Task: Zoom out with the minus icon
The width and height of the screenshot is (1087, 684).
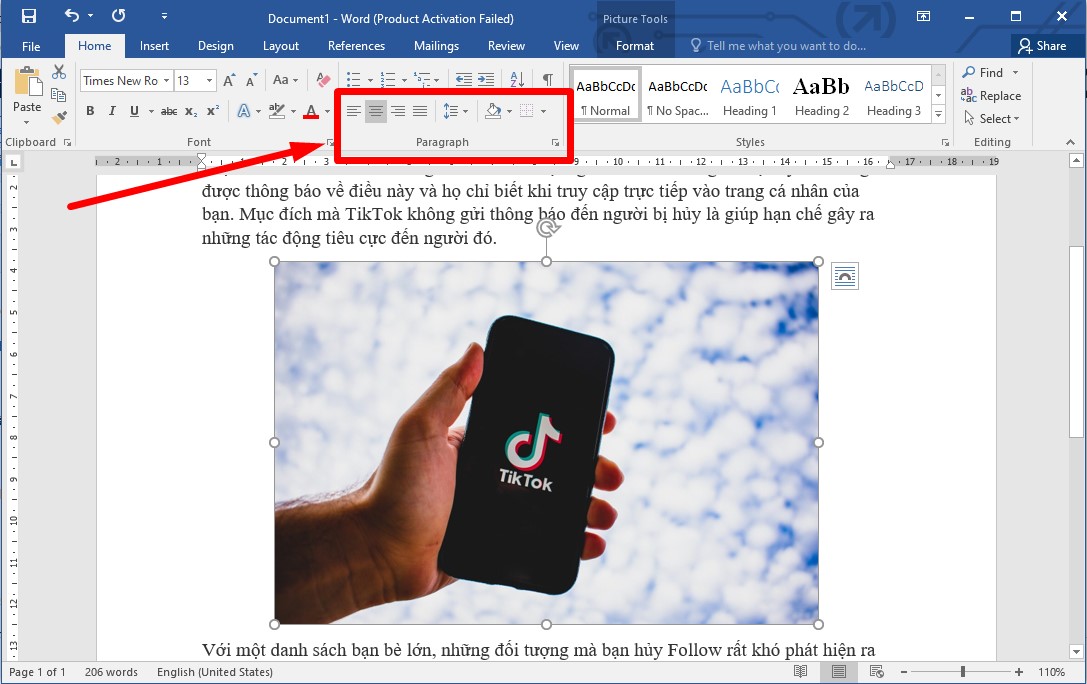Action: [903, 672]
